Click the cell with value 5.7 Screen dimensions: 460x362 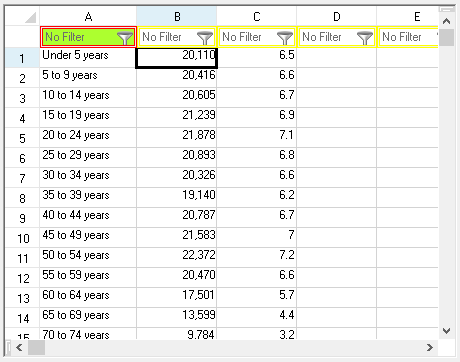point(257,298)
